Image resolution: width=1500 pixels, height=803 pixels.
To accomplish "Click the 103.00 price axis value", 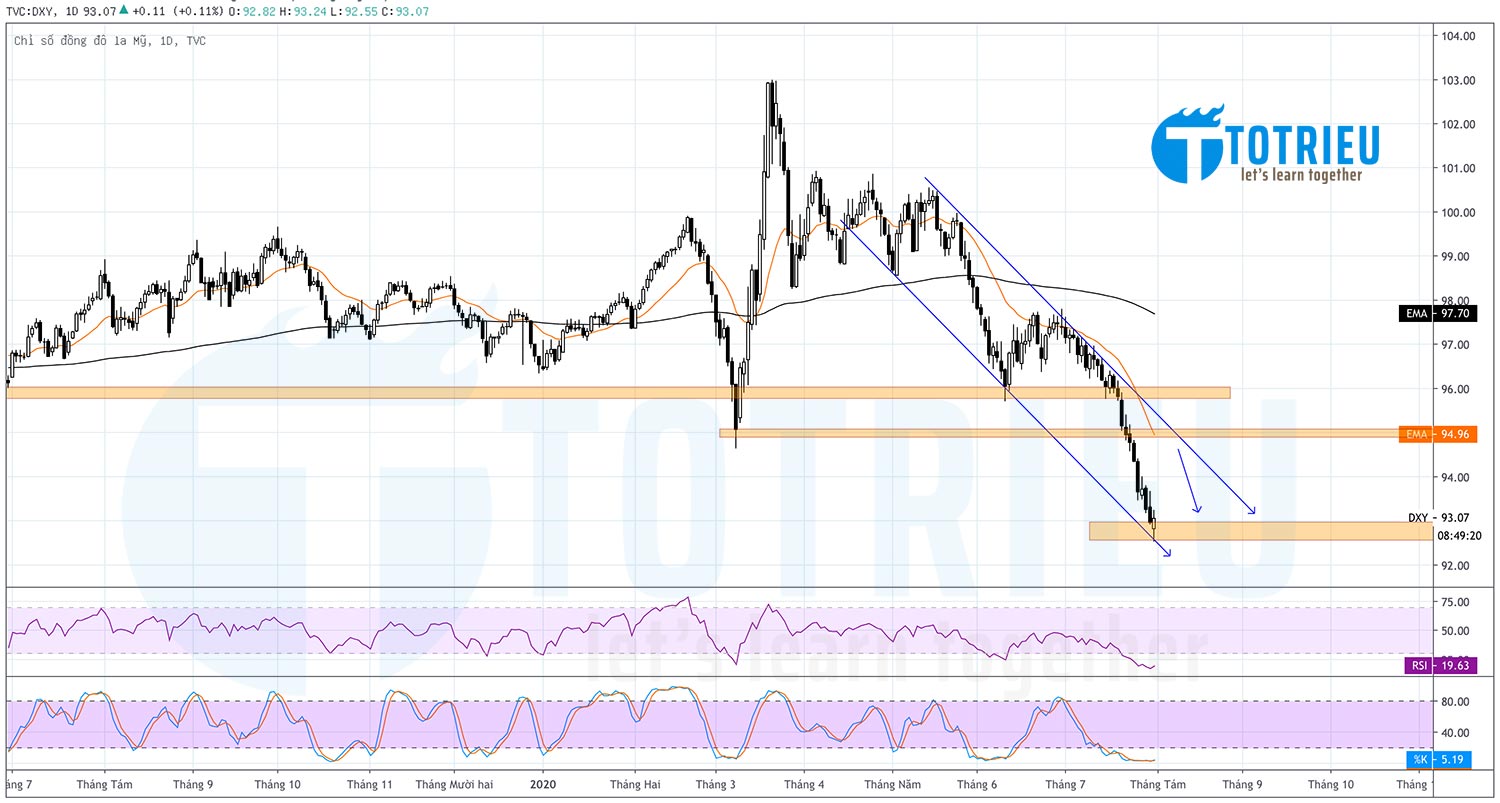I will [x=1456, y=80].
